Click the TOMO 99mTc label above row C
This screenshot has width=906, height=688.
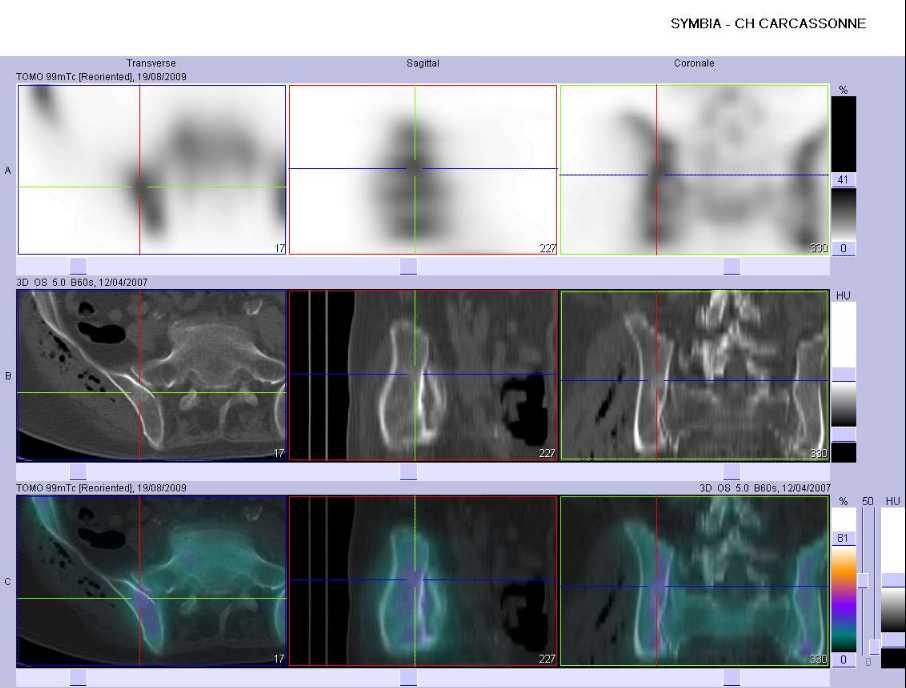(101, 488)
